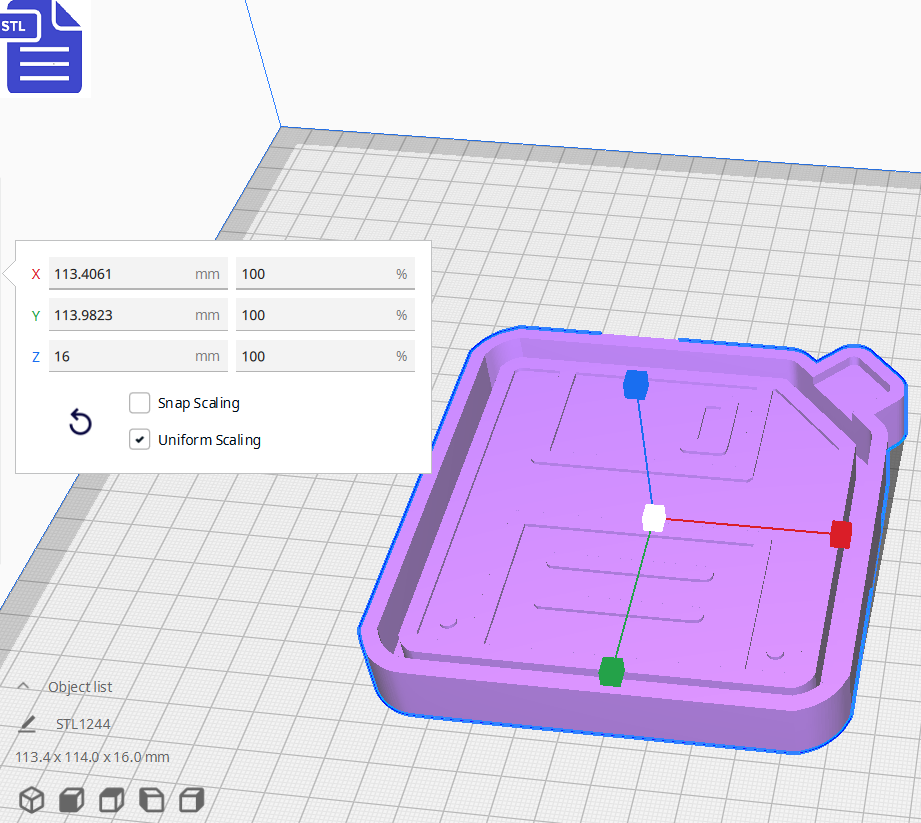Select the right side view icon
Viewport: 921px width, 823px height.
[190, 799]
